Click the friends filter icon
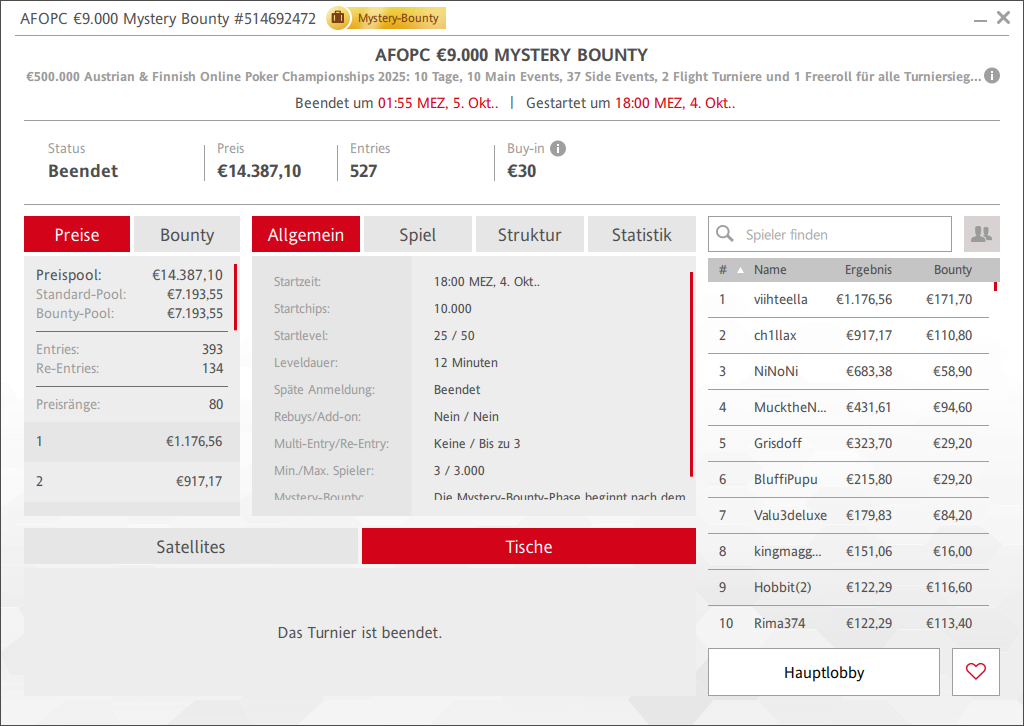The width and height of the screenshot is (1024, 726). click(x=981, y=234)
